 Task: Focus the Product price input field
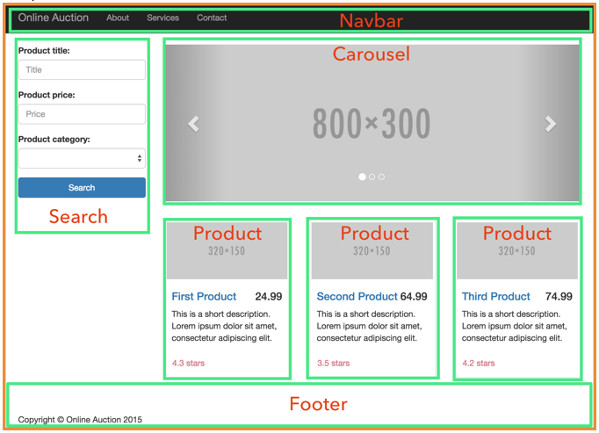pos(82,114)
